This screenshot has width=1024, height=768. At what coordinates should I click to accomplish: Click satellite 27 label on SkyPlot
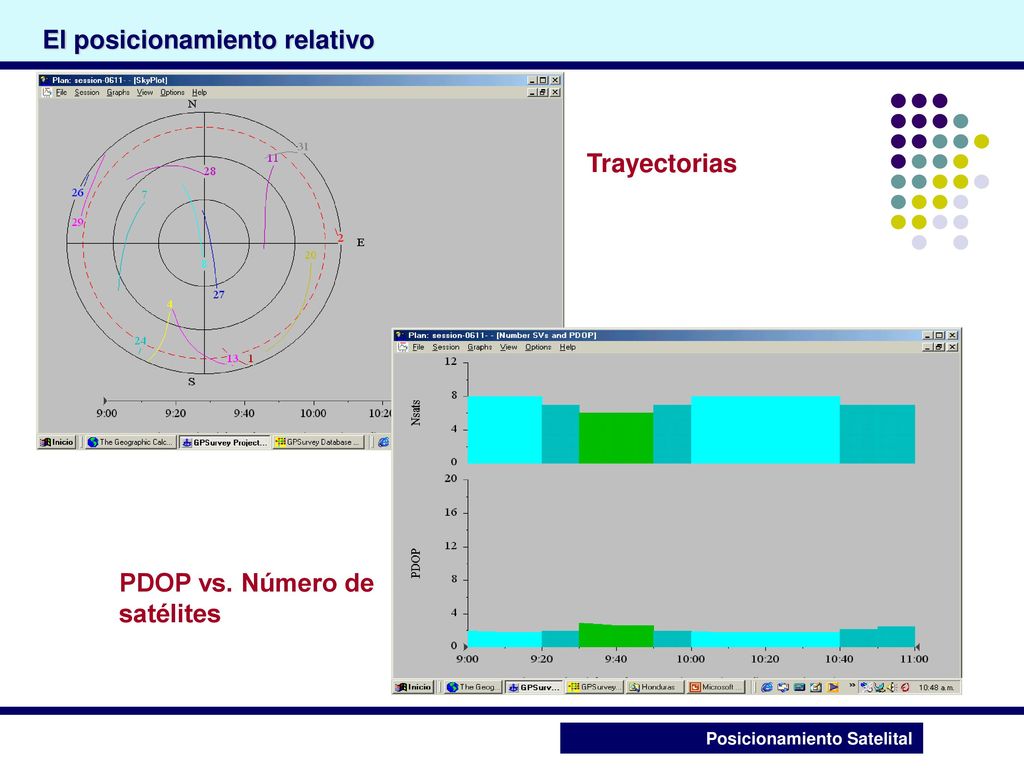219,295
